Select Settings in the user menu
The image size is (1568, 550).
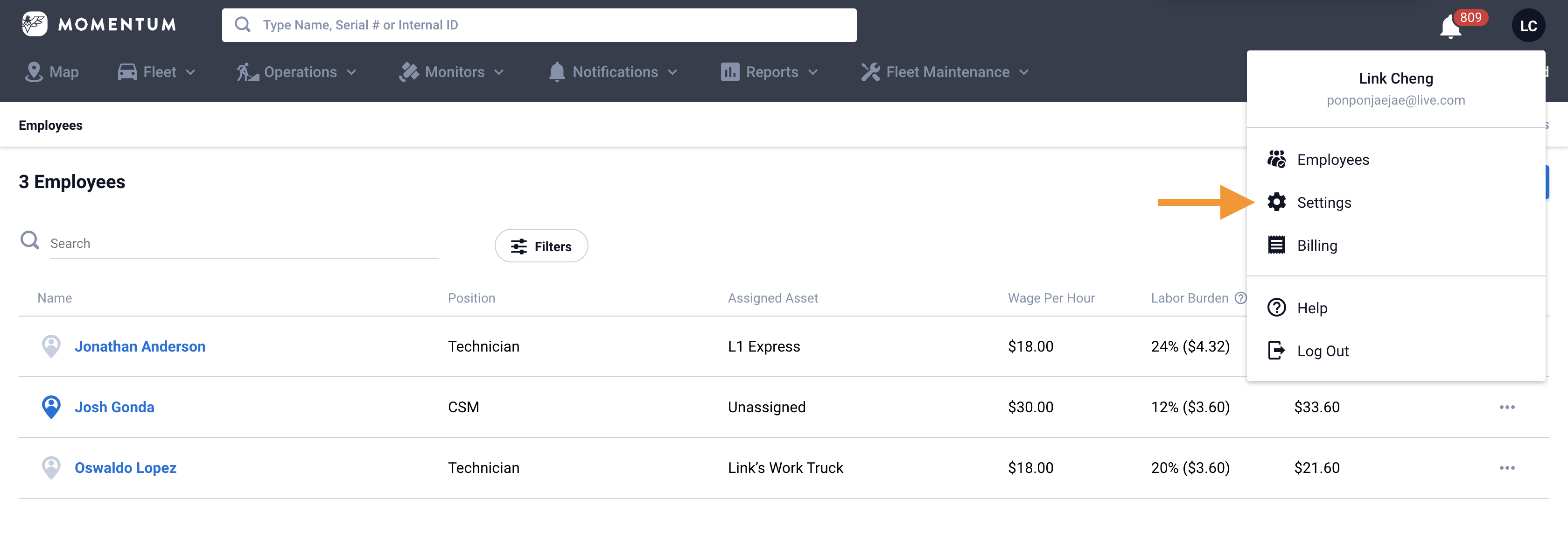(1396, 202)
